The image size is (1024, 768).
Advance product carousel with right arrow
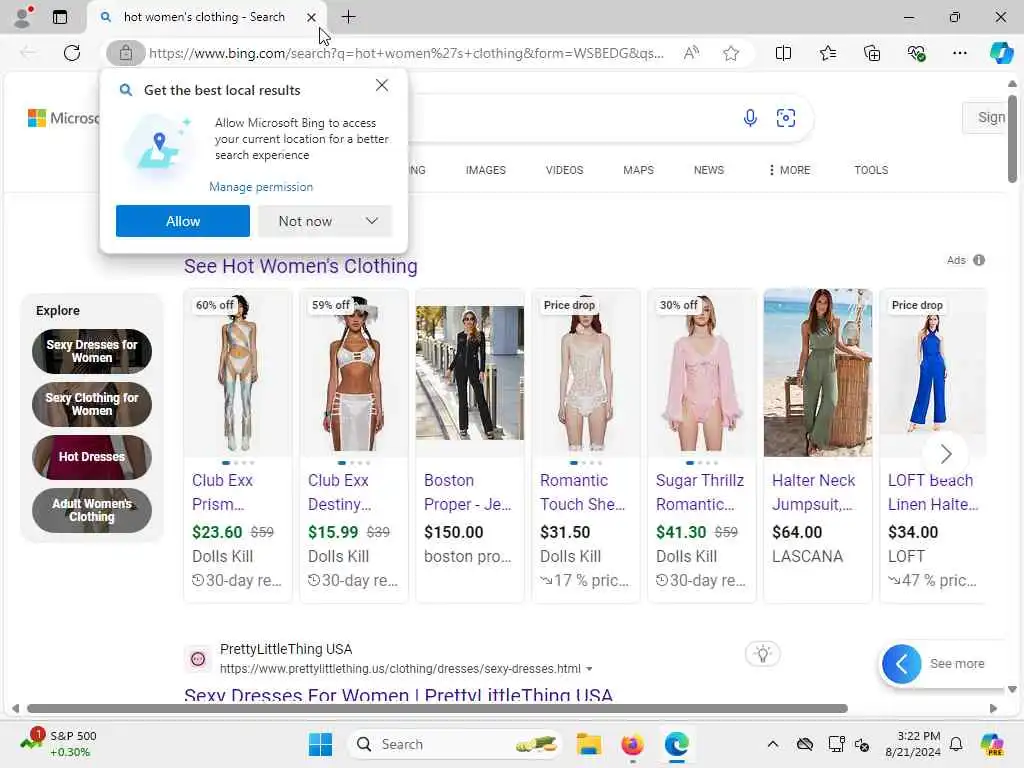pyautogui.click(x=946, y=453)
